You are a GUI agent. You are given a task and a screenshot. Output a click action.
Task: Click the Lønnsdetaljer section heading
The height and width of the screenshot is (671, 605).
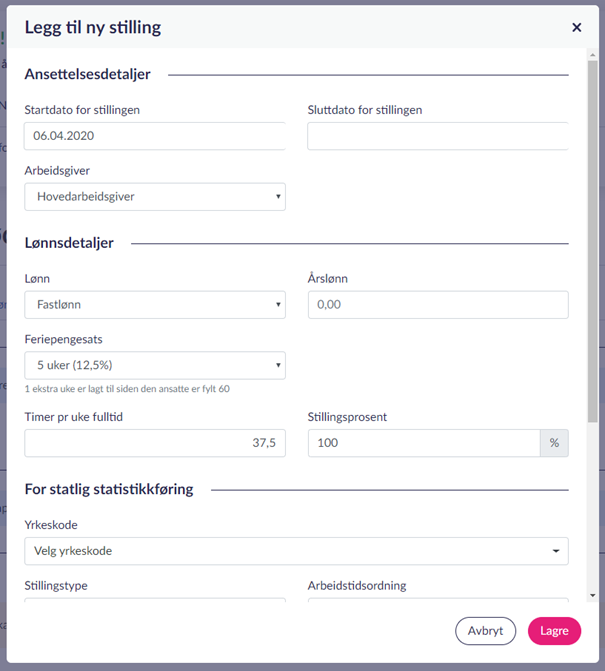tap(69, 243)
